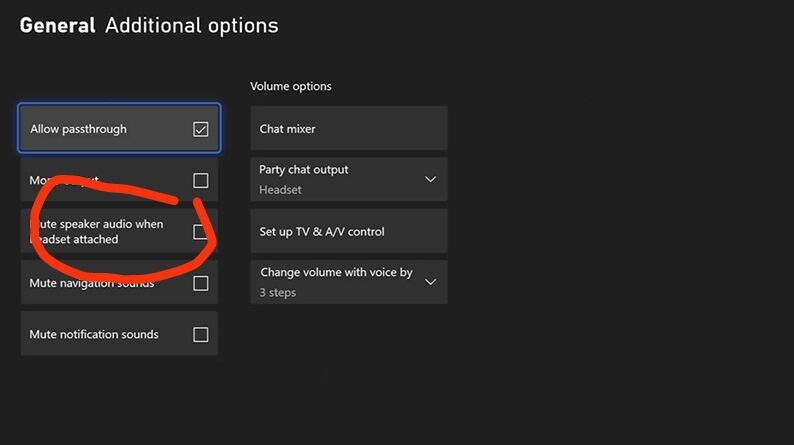Open the Change volume with voice chevron
This screenshot has height=445, width=794.
[431, 282]
